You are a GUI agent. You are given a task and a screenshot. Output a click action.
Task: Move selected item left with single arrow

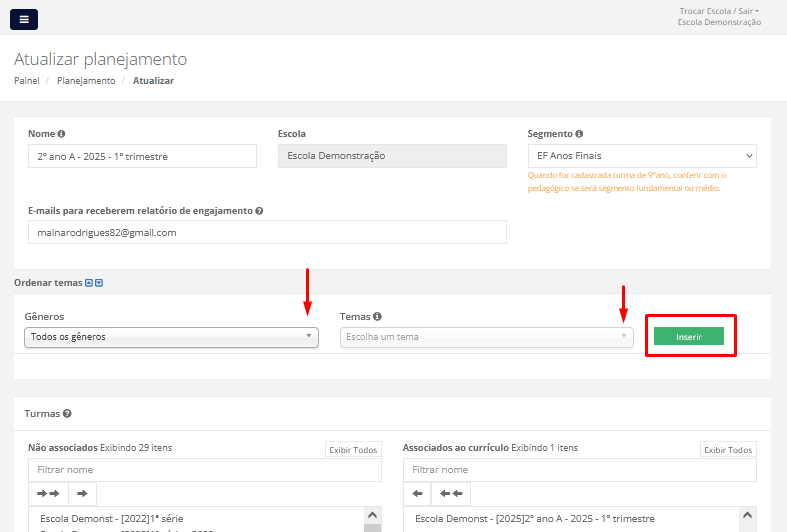417,494
